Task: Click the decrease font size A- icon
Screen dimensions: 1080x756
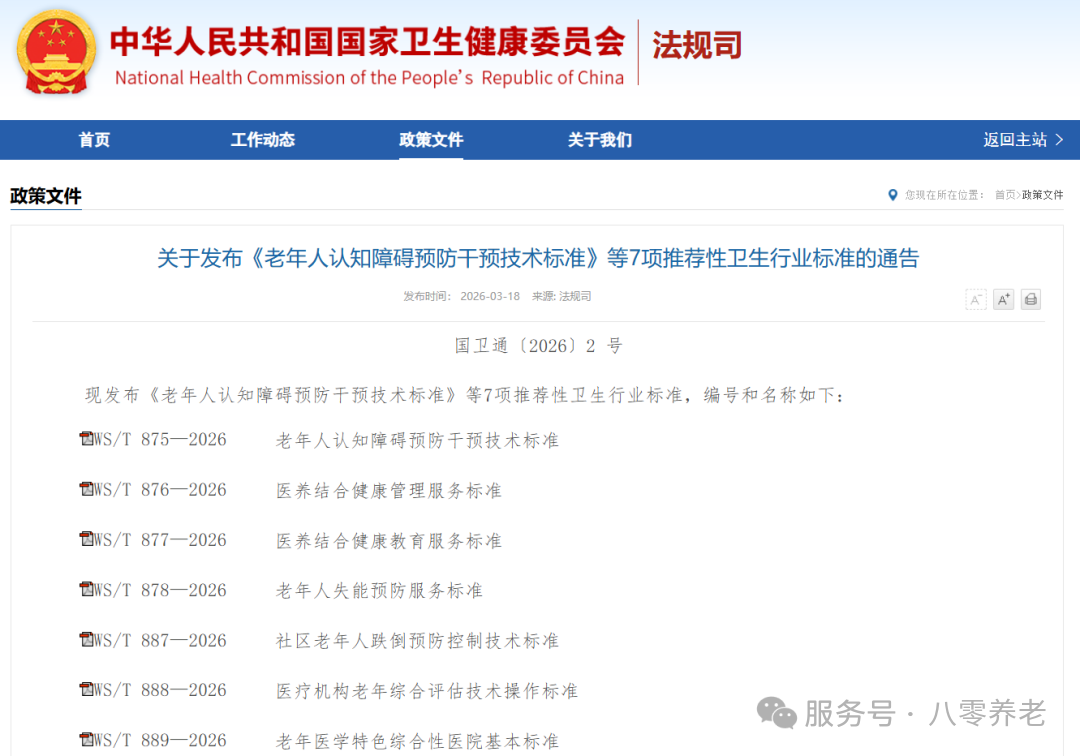Action: tap(975, 299)
